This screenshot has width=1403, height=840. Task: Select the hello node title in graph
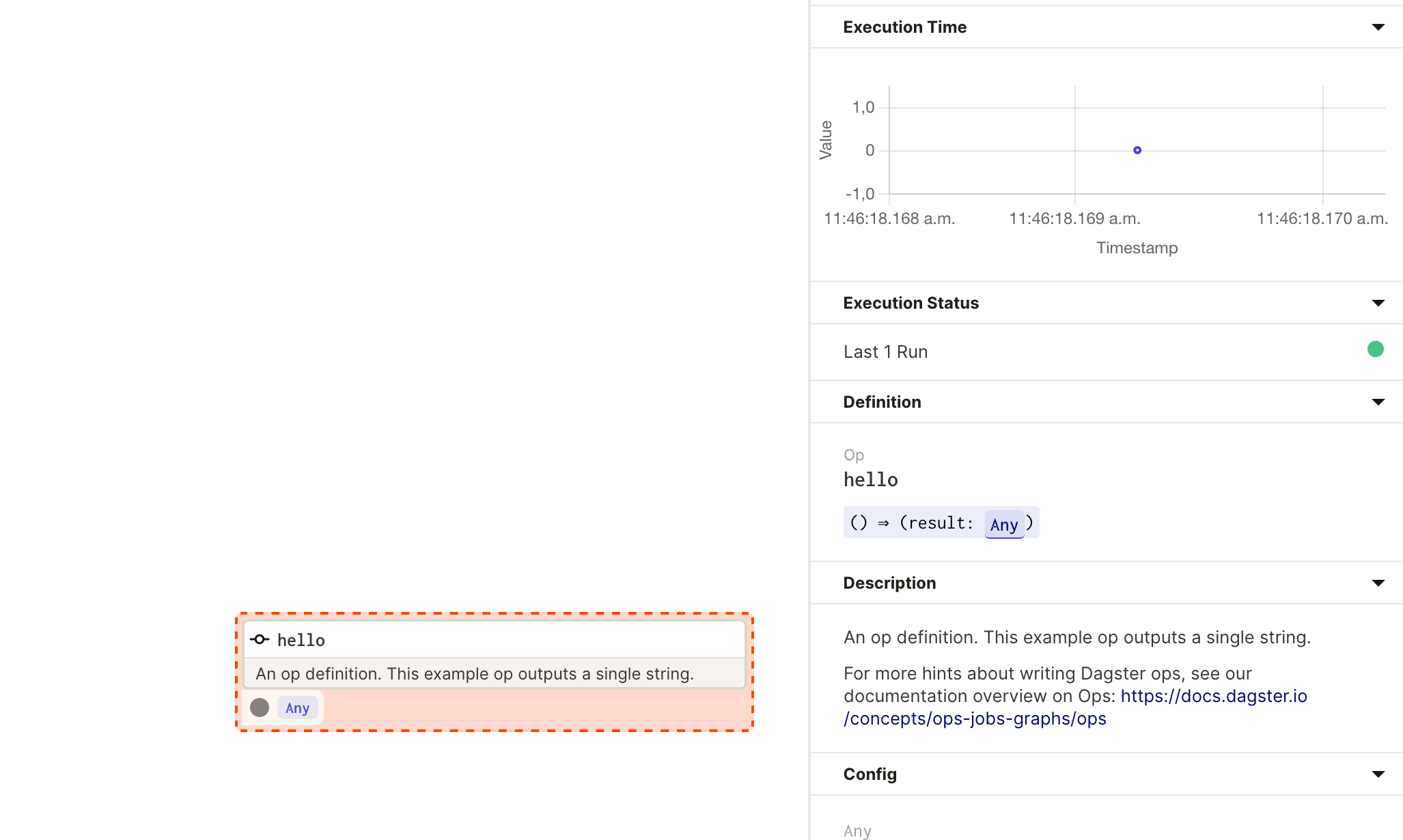click(301, 640)
